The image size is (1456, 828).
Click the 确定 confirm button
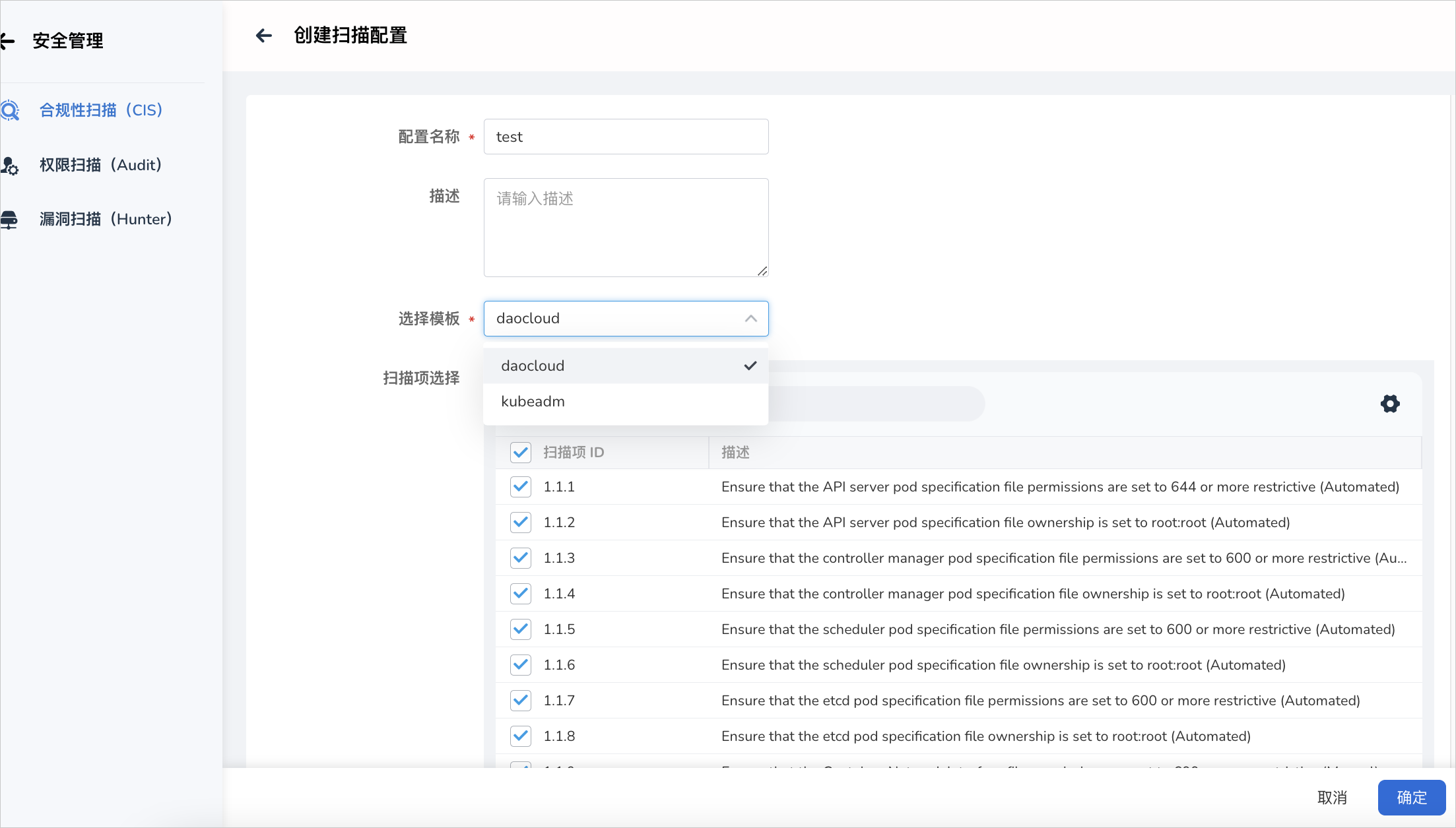click(1412, 798)
